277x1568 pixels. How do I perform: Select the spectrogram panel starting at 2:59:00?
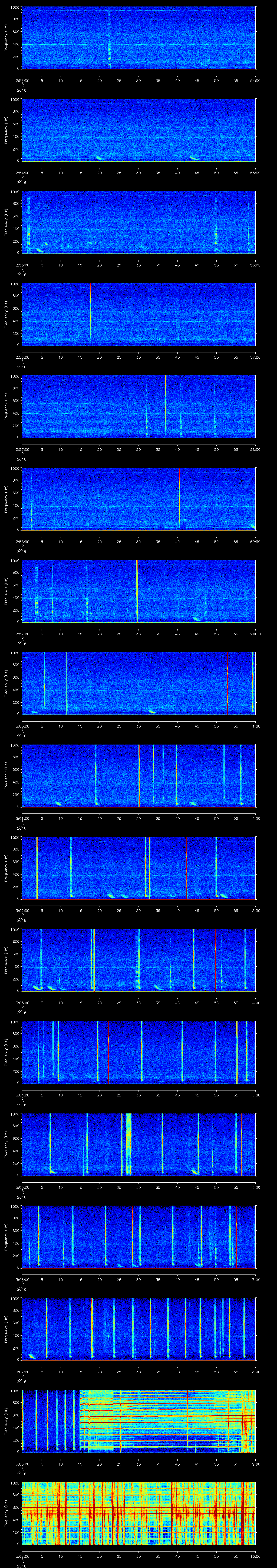tap(138, 592)
